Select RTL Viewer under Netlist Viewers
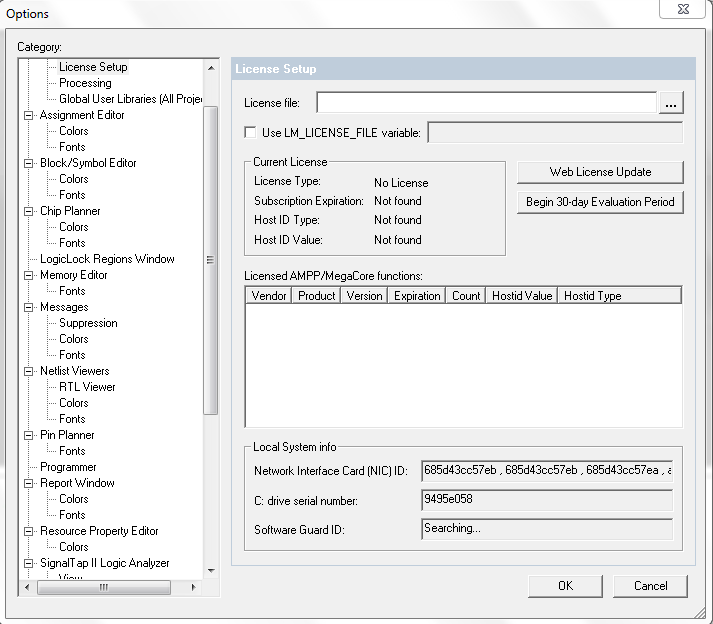 click(87, 387)
